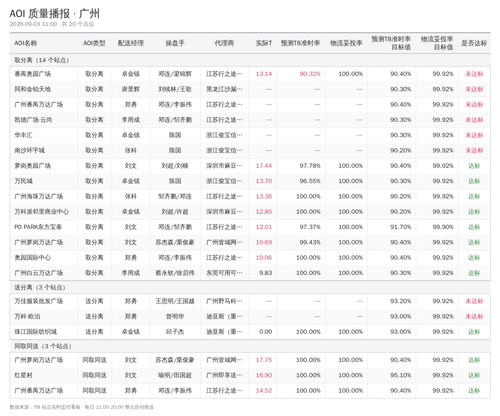
Task: Select the '是否达标' column header
Action: coord(474,43)
